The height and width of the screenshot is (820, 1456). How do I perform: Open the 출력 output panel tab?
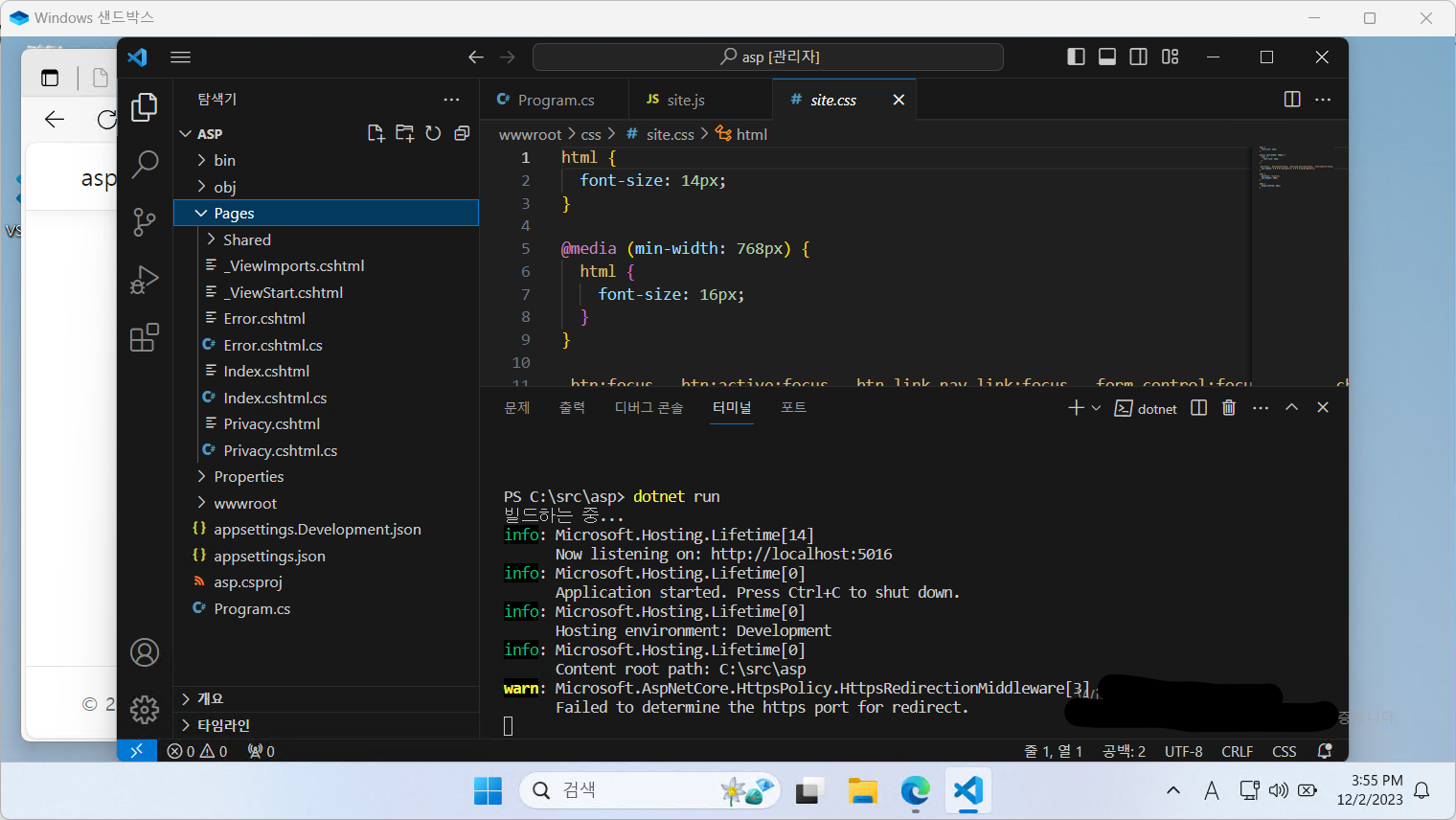pyautogui.click(x=572, y=408)
